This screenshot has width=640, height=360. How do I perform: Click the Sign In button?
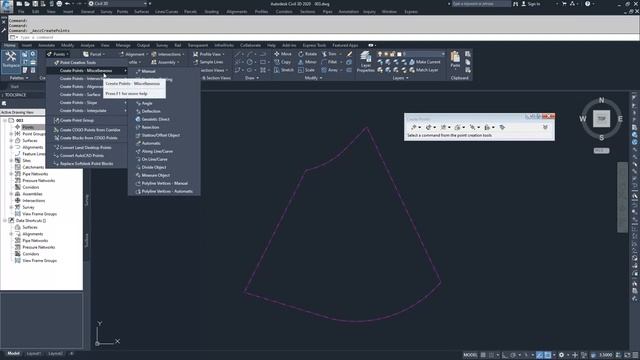tap(531, 4)
